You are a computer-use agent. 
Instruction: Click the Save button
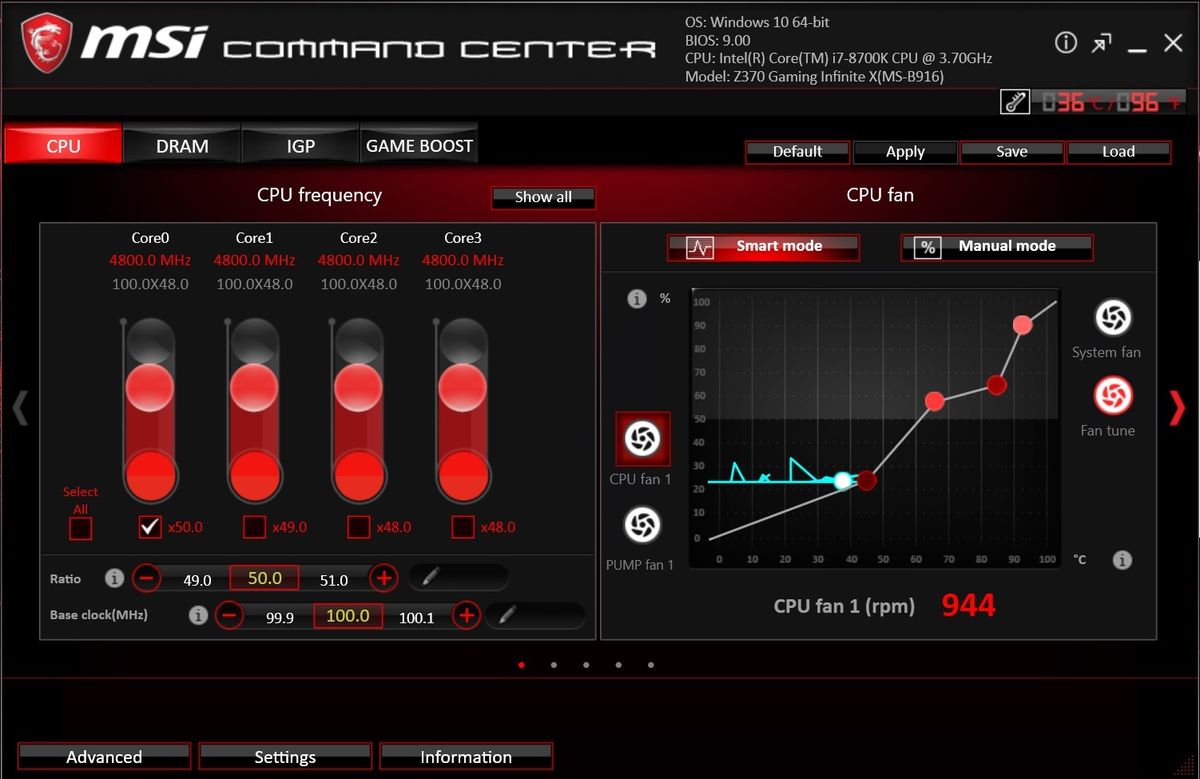click(x=1012, y=151)
